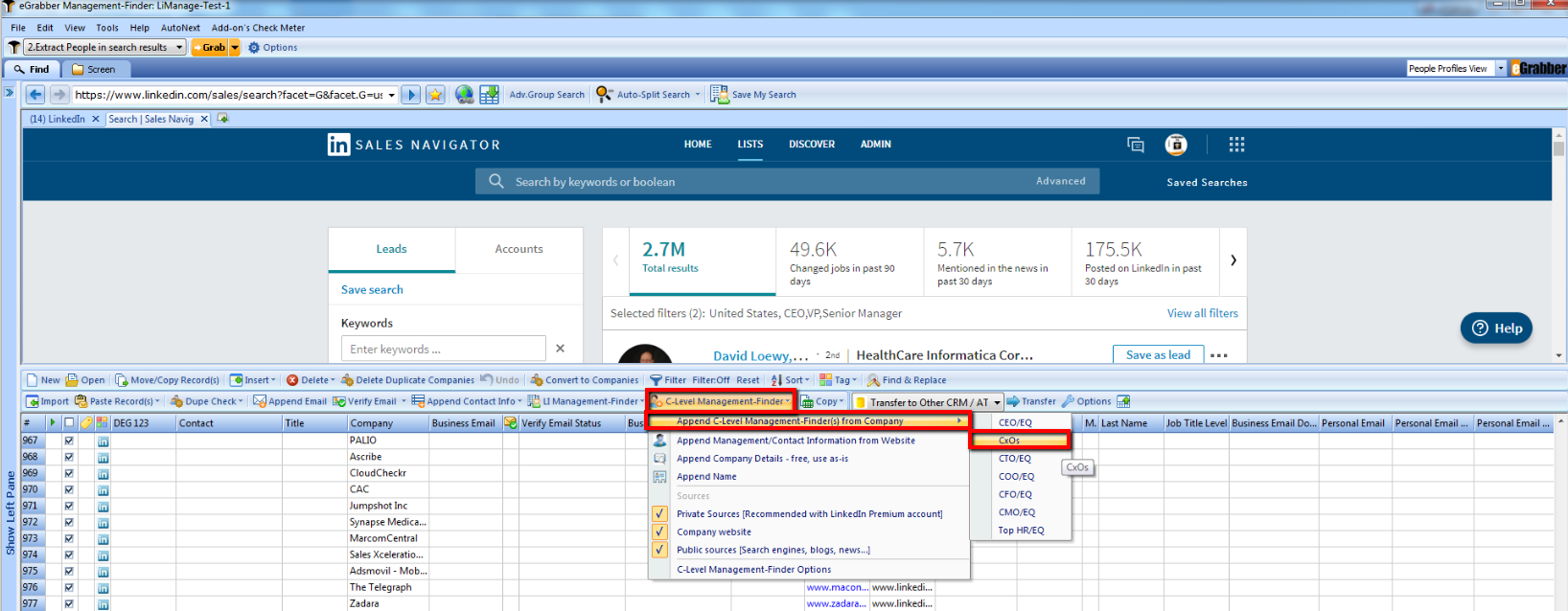The width and height of the screenshot is (1568, 611).
Task: Select CEO/EQ from the submenu
Action: tap(1020, 422)
